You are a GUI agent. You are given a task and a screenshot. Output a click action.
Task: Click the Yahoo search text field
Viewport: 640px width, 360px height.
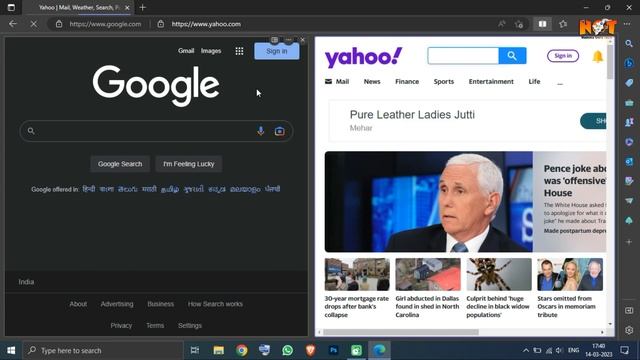[463, 56]
